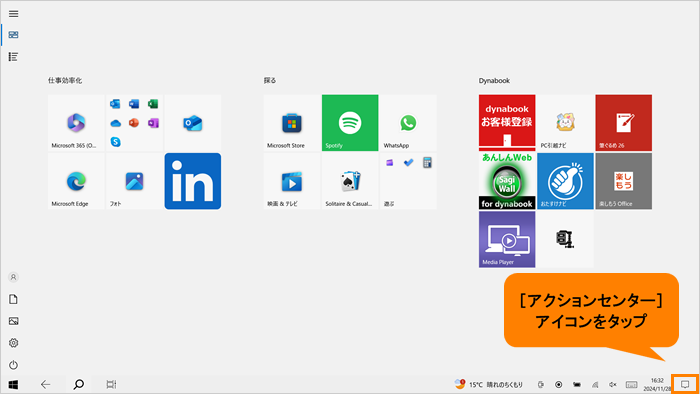The height and width of the screenshot is (394, 700).
Task: Open あんしんWeb Sagi Wall tile
Action: 507,181
